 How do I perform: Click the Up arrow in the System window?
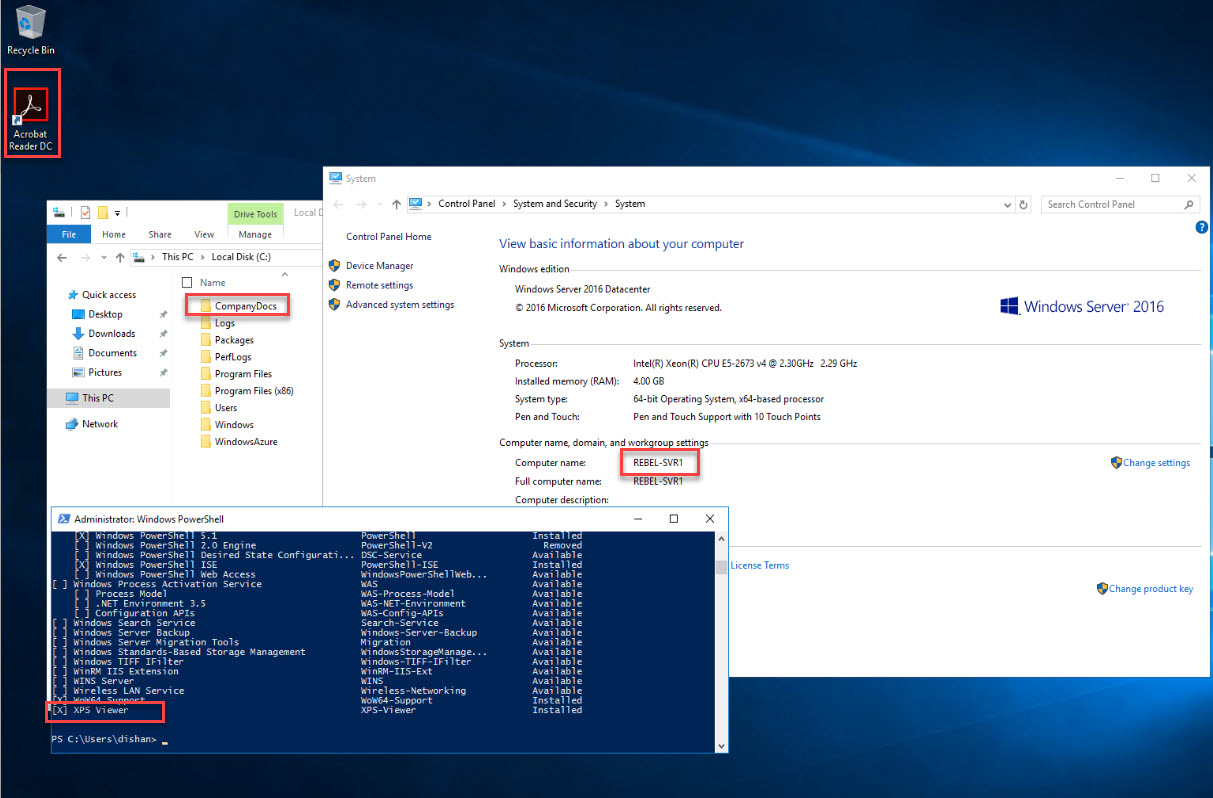pyautogui.click(x=396, y=204)
